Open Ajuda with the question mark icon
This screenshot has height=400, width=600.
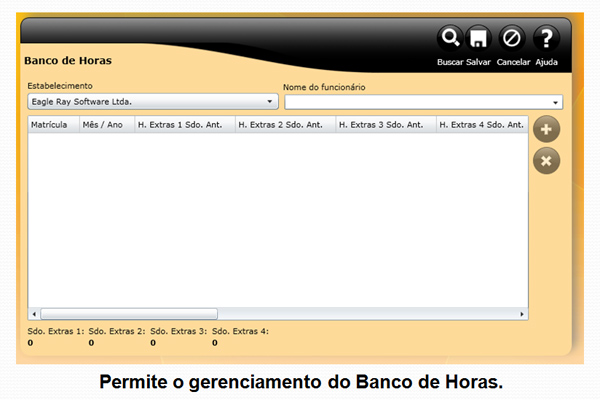coord(546,39)
